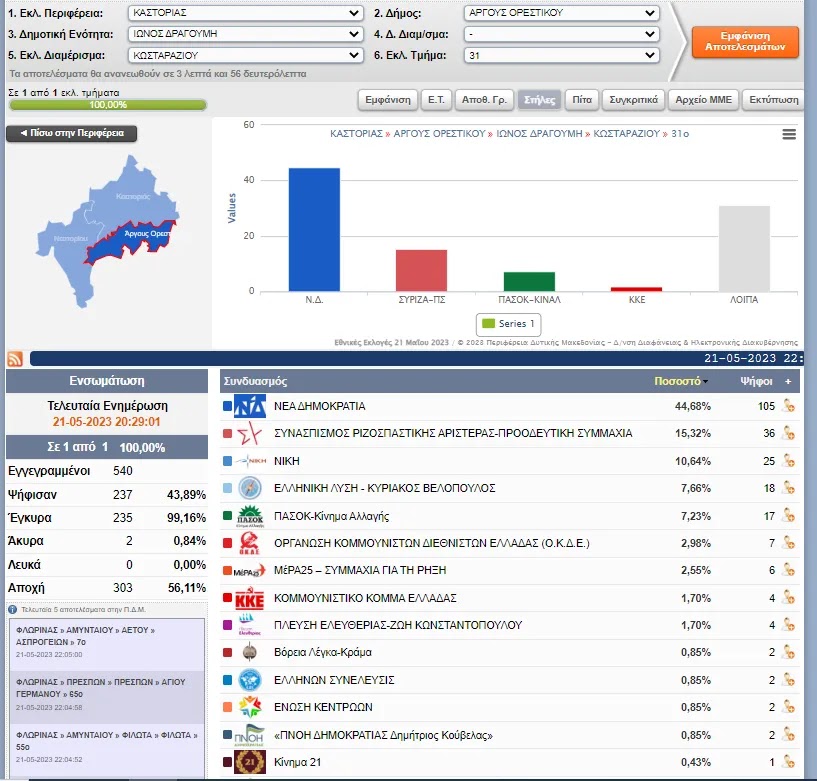Click the Εγγεγραμμένοι 540 row
This screenshot has height=781, width=817.
click(107, 471)
